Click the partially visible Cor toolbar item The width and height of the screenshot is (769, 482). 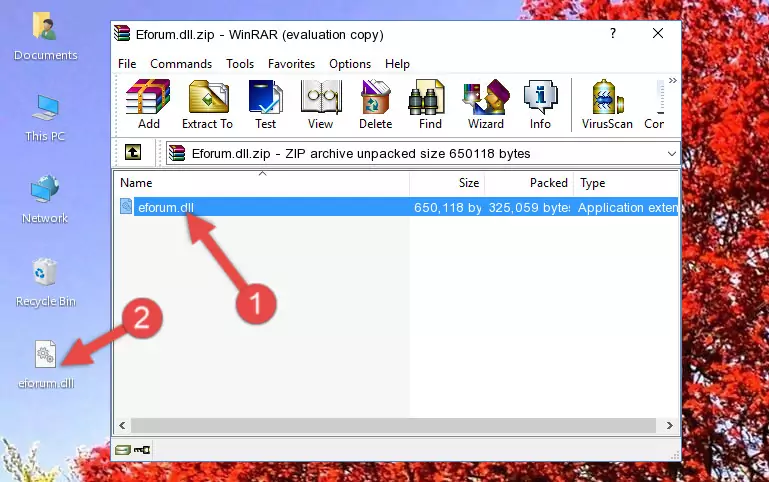(x=654, y=104)
